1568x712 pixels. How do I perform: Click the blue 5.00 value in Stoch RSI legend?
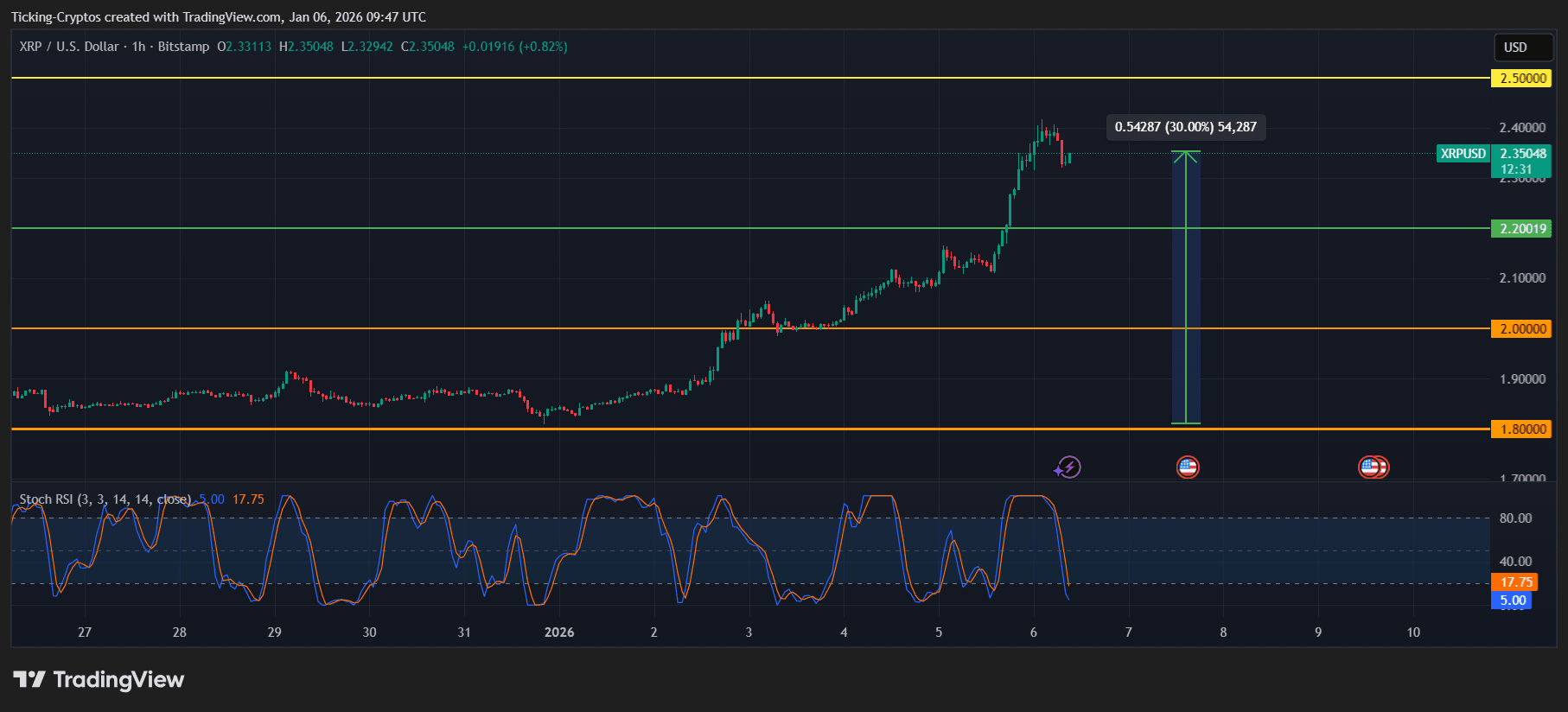tap(212, 499)
